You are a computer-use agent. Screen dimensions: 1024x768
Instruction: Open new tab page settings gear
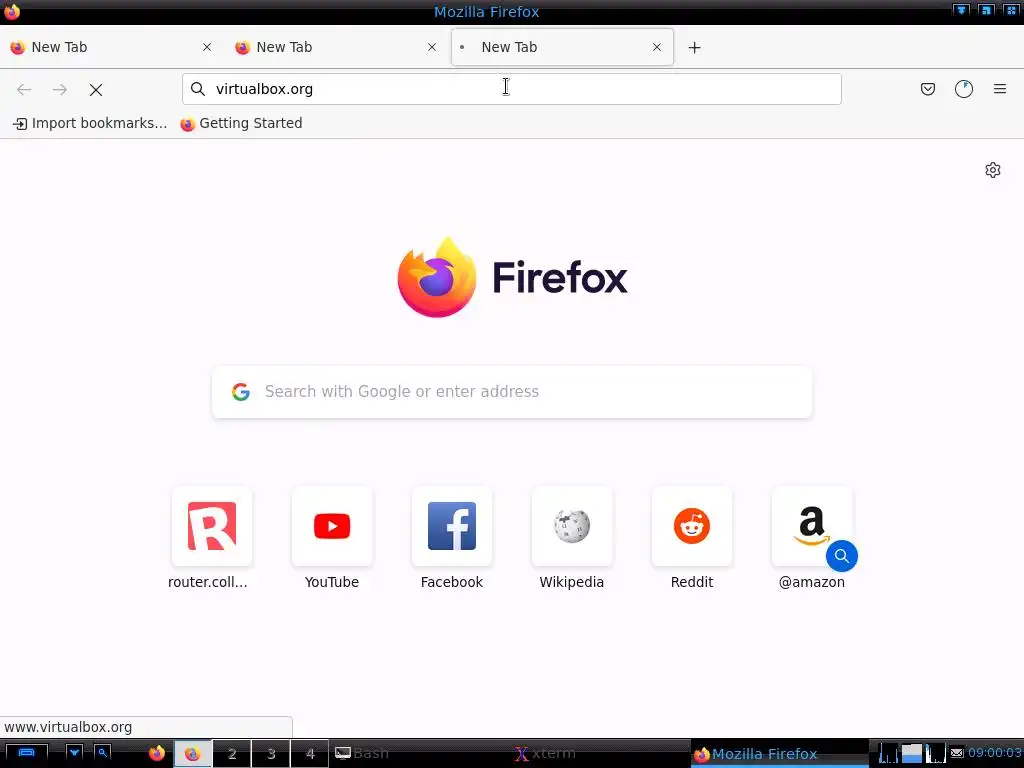pyautogui.click(x=993, y=170)
